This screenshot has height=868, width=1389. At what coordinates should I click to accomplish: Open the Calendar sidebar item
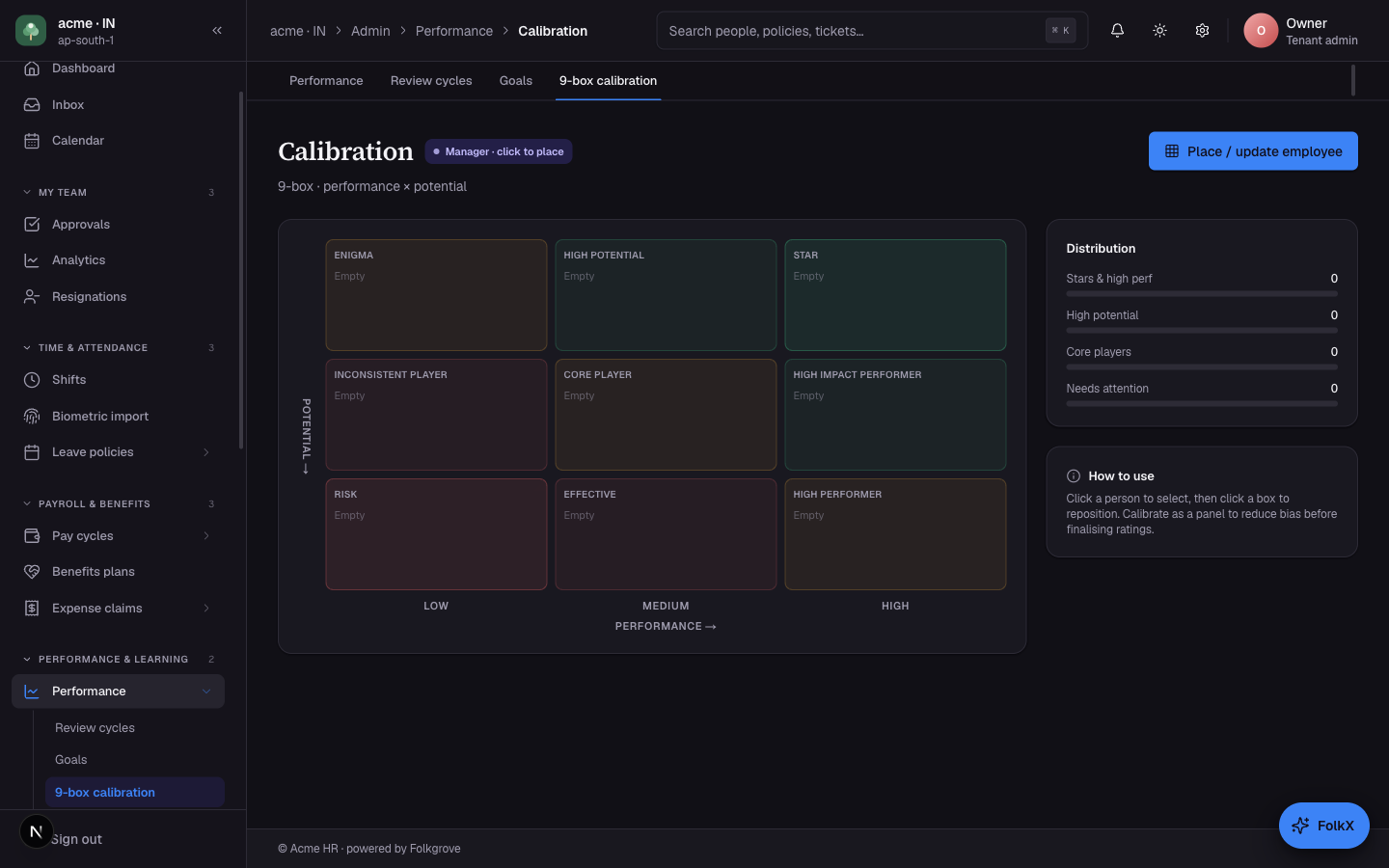pos(118,141)
